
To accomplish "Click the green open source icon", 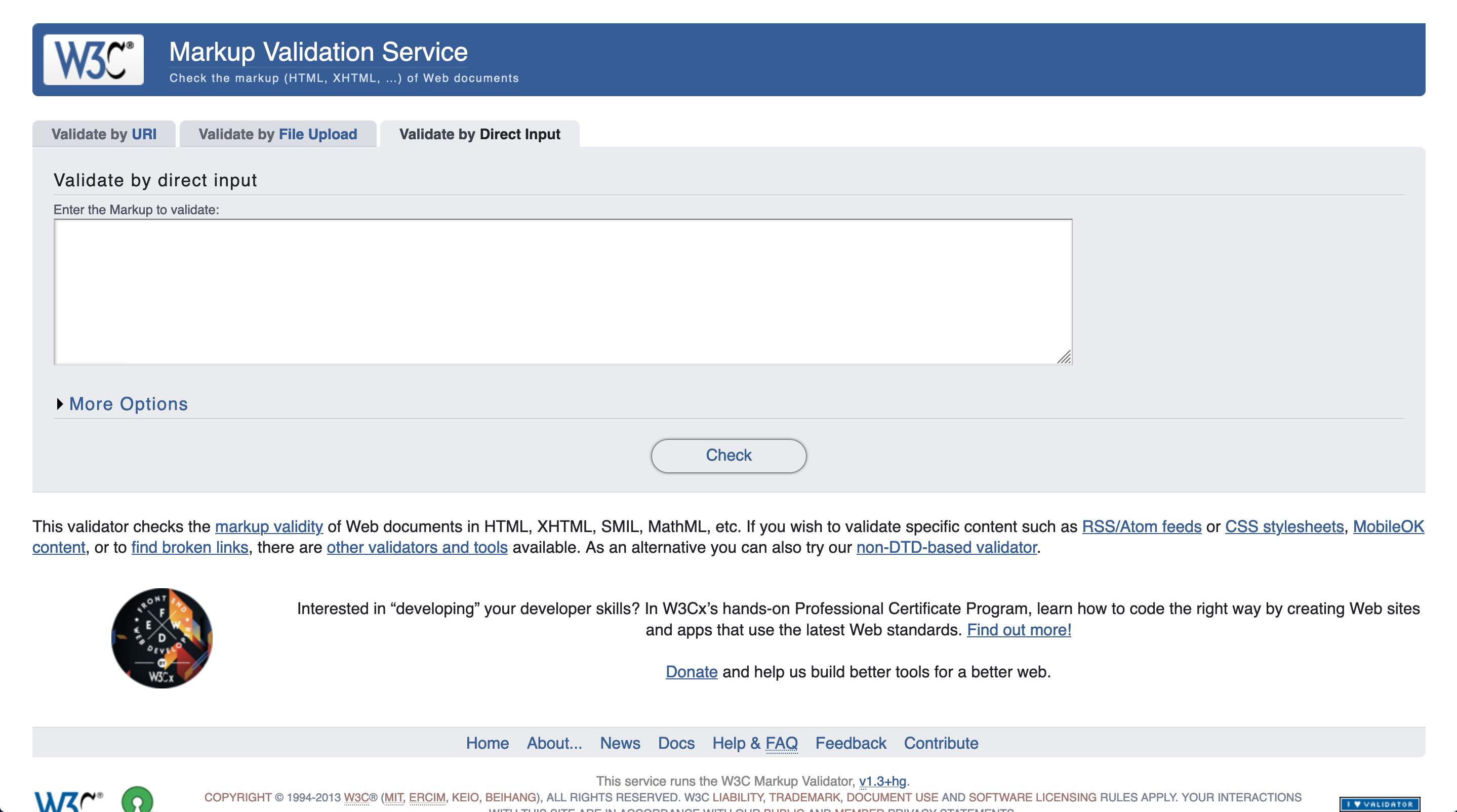I will [x=137, y=799].
